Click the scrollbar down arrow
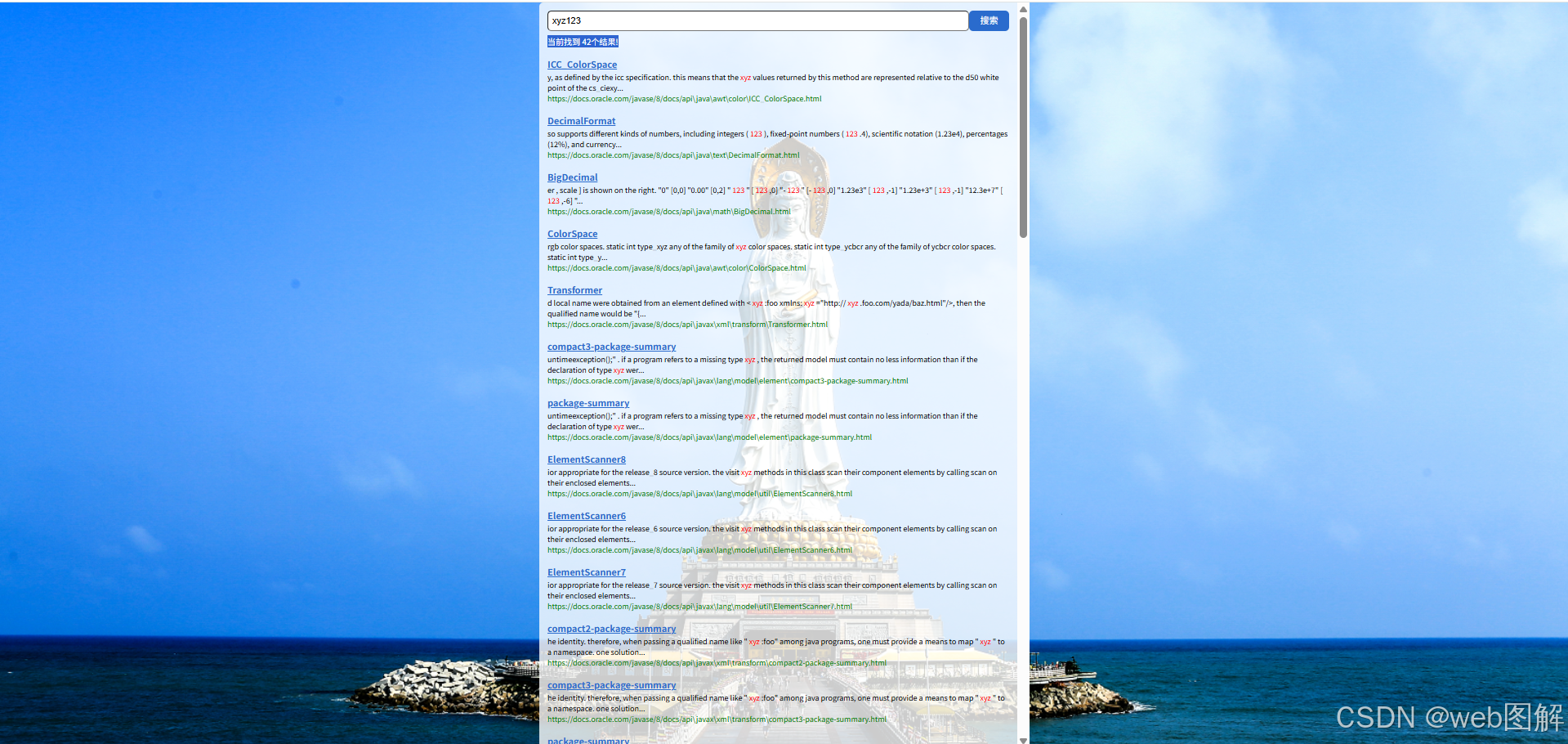This screenshot has width=1568, height=744. pyautogui.click(x=1023, y=739)
